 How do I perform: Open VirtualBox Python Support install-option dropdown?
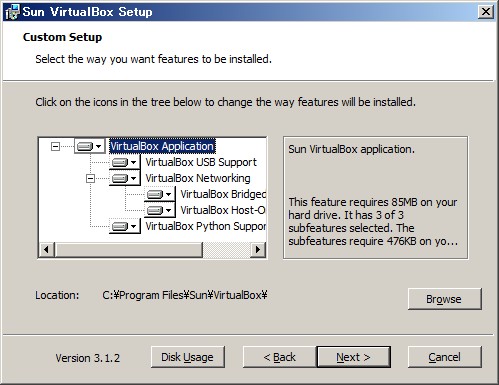pos(125,226)
